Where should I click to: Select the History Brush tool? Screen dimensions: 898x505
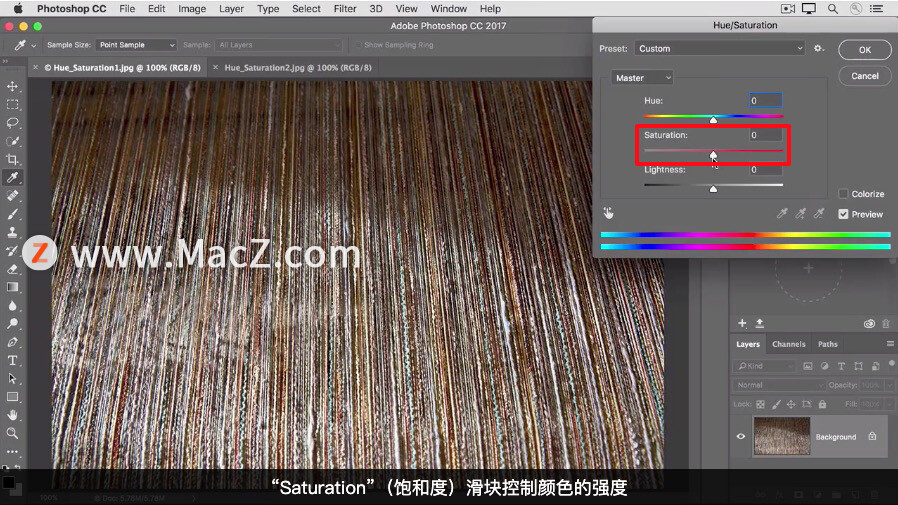pos(12,251)
